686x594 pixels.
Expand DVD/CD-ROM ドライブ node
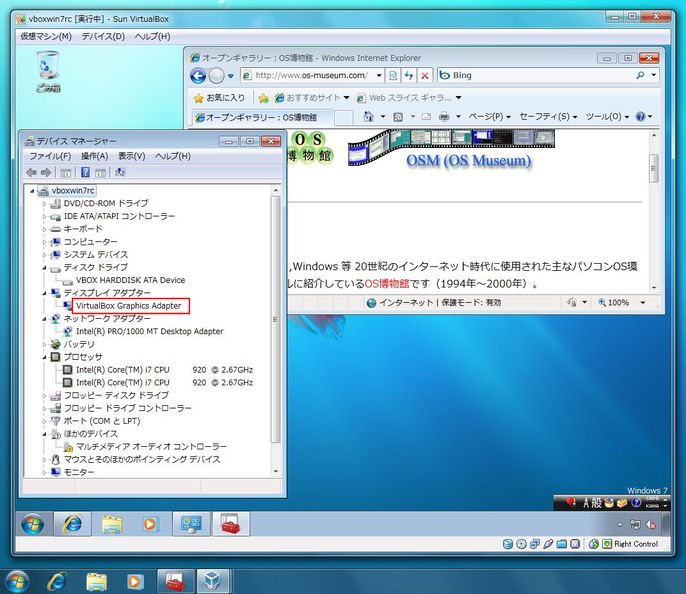(x=44, y=204)
